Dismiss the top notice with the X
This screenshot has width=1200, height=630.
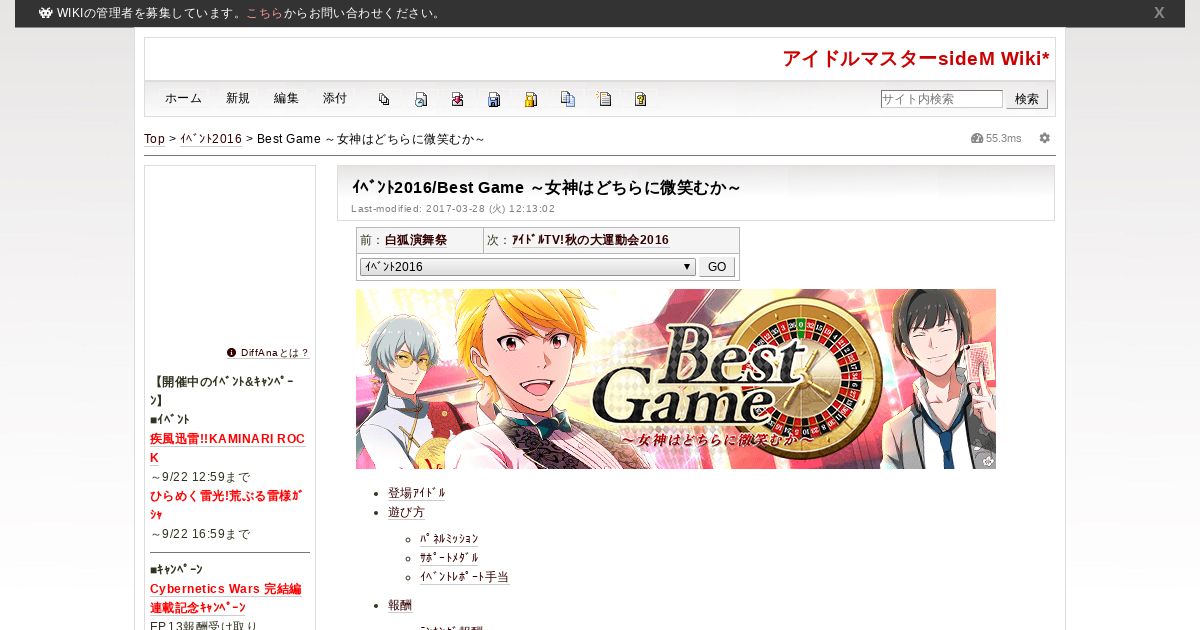coord(1159,13)
